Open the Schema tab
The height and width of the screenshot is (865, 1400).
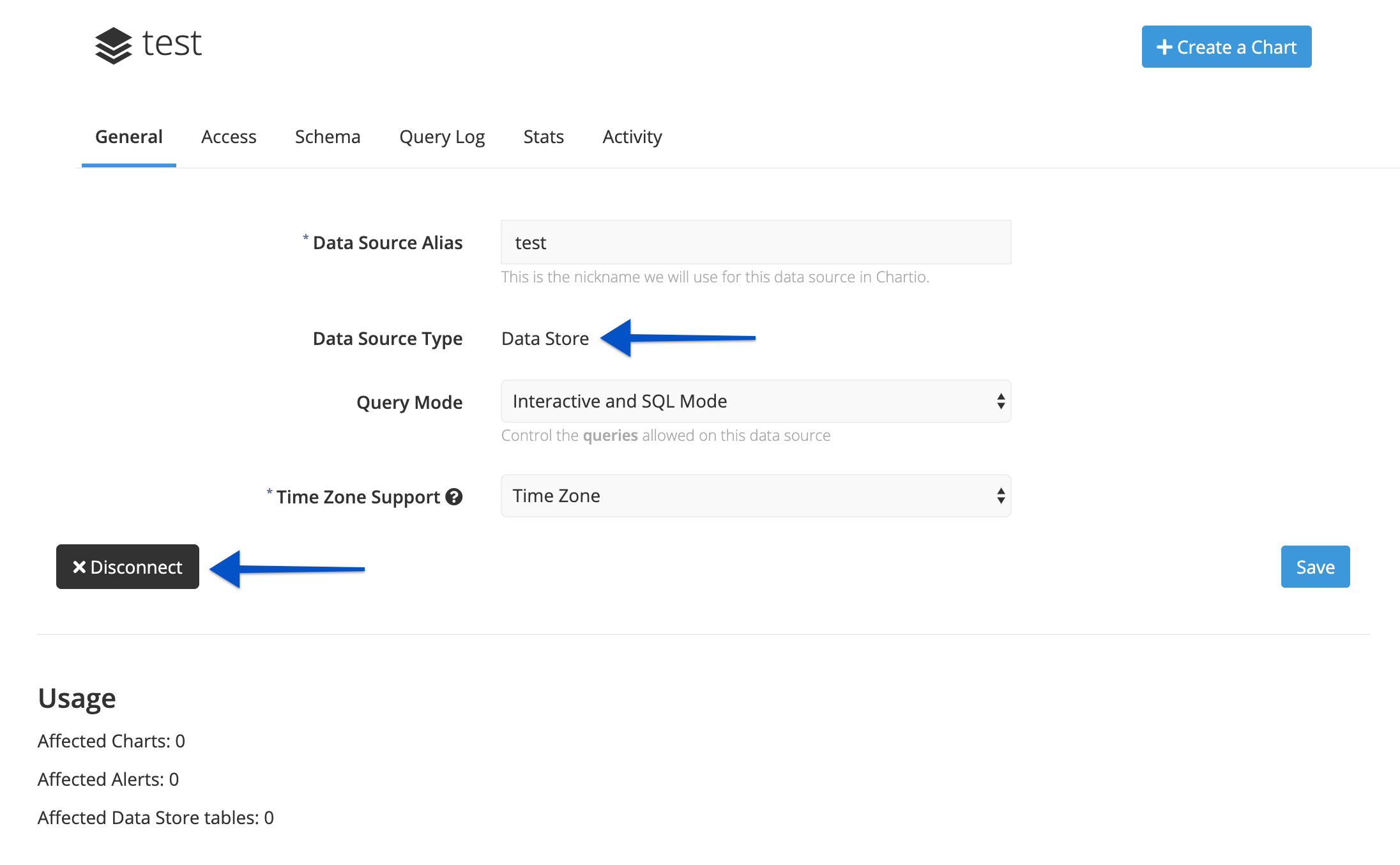point(328,137)
